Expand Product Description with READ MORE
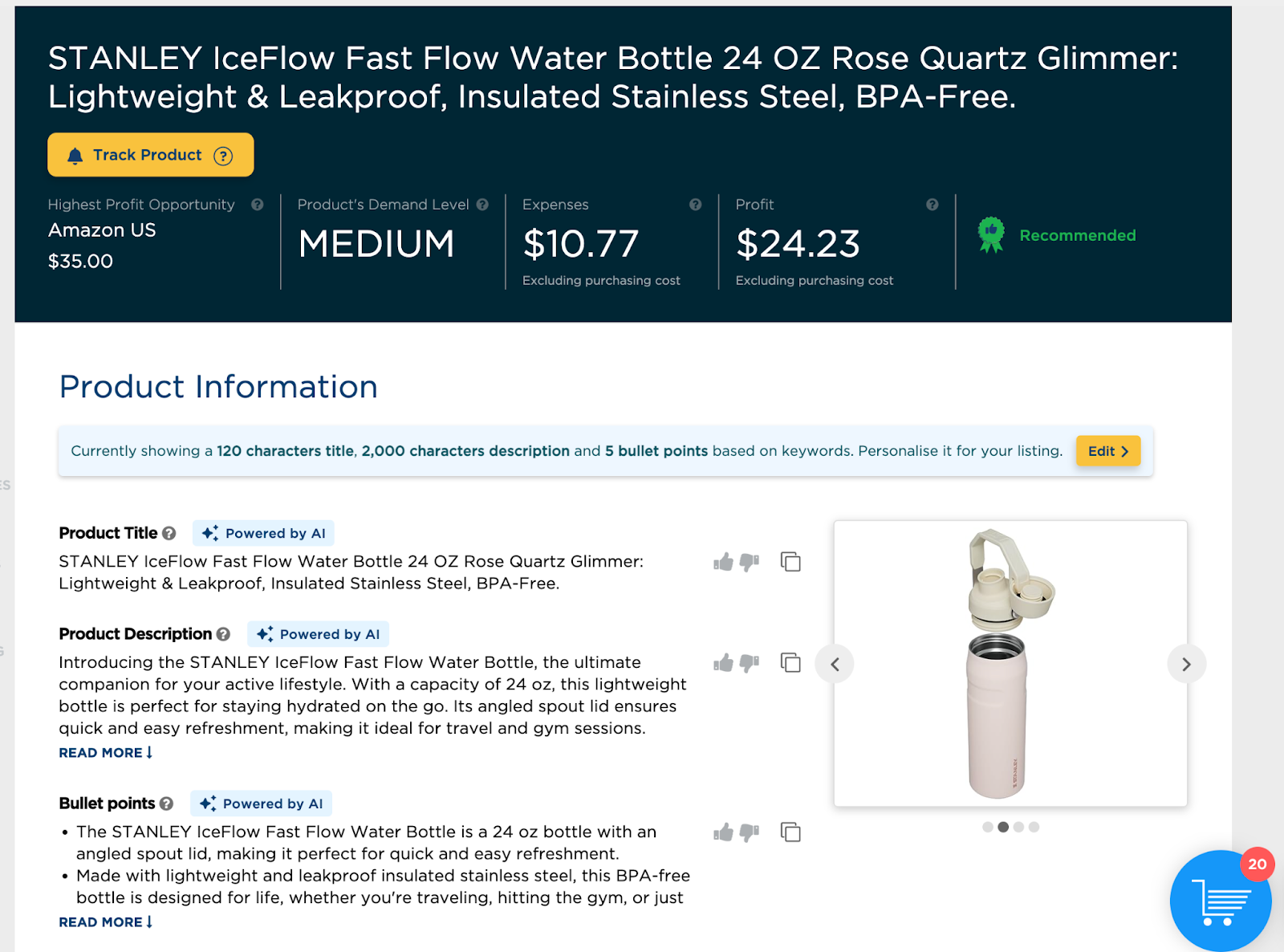Viewport: 1284px width, 952px height. [105, 753]
